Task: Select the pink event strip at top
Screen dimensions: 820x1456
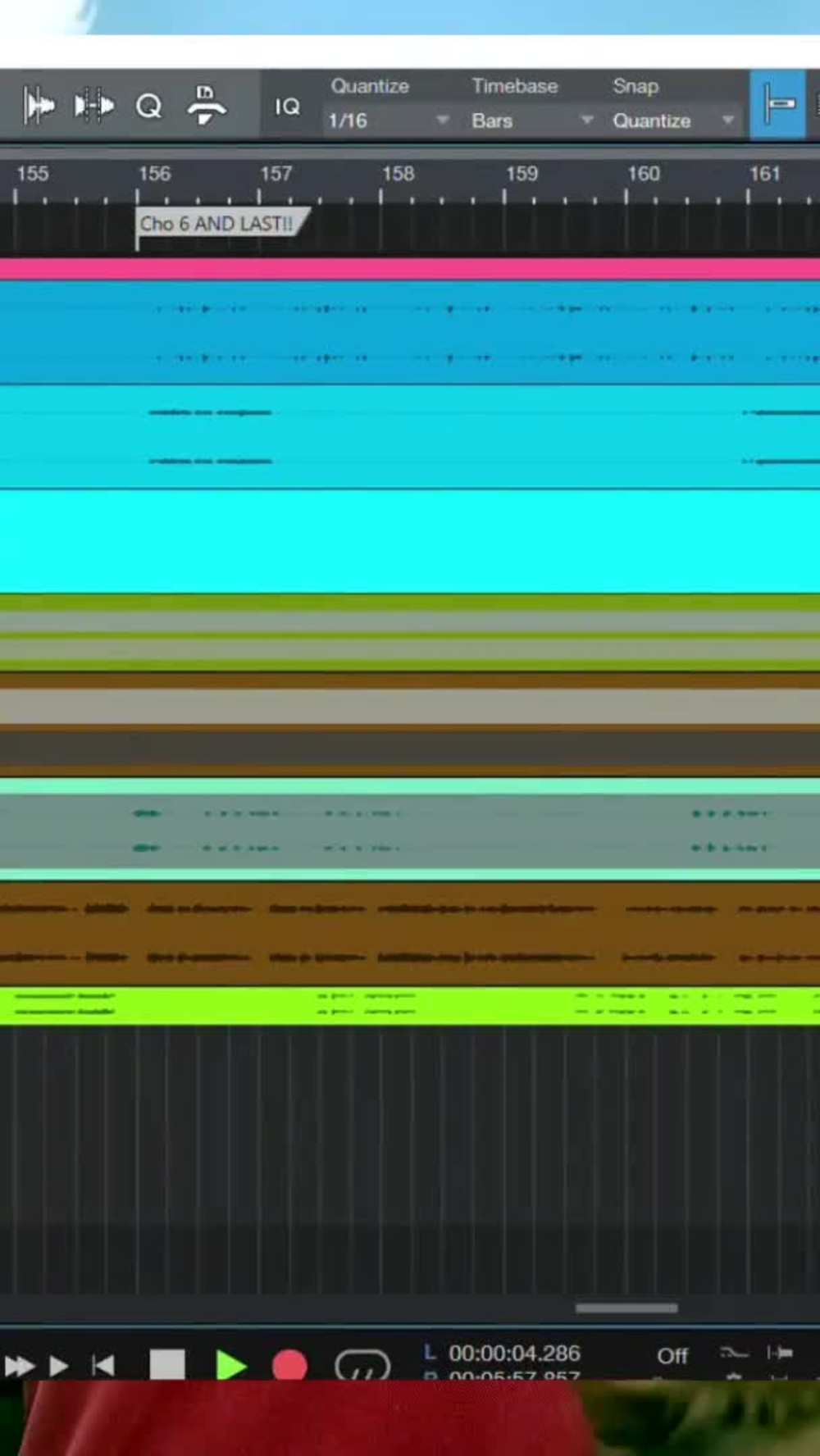Action: click(410, 269)
